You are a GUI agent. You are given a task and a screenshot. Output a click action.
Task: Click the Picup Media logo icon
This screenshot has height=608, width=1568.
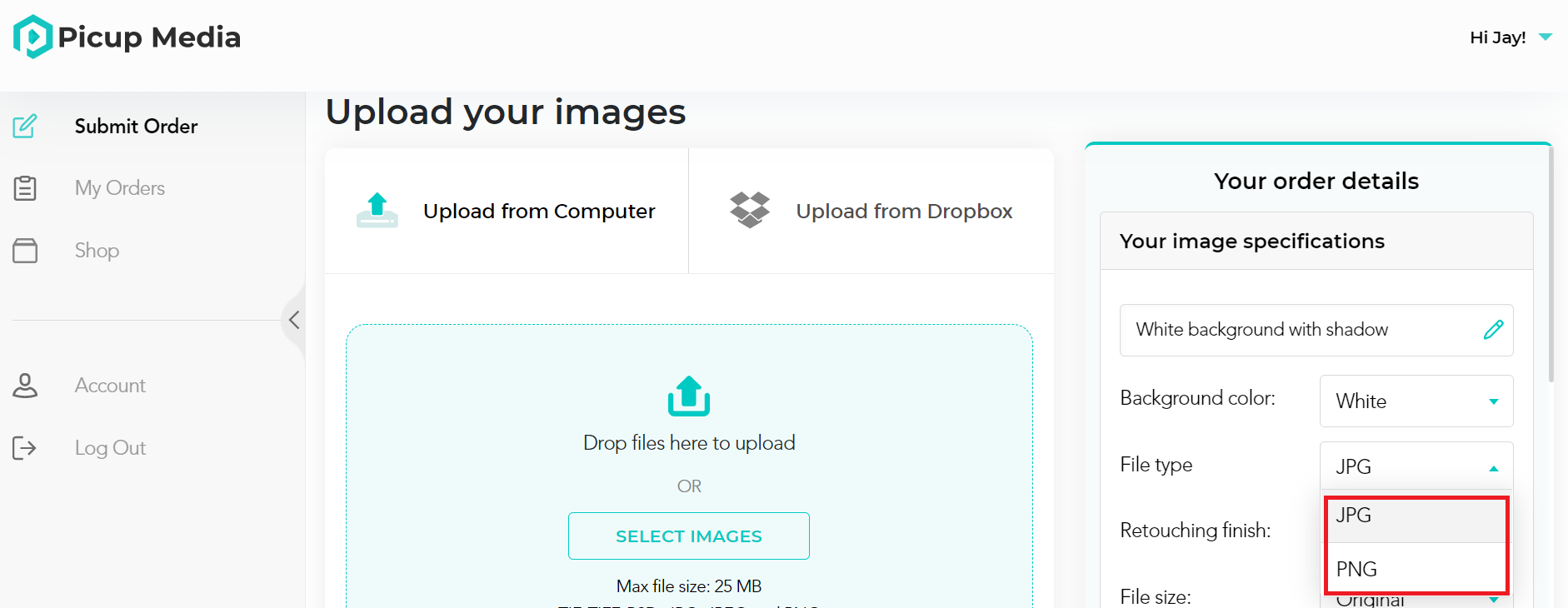pos(33,37)
